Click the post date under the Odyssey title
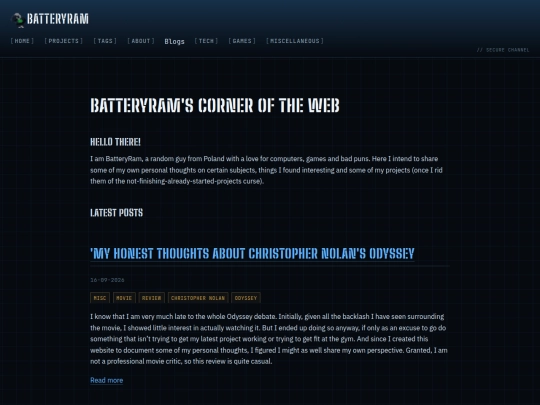Screen dimensions: 540x405 coord(107,280)
